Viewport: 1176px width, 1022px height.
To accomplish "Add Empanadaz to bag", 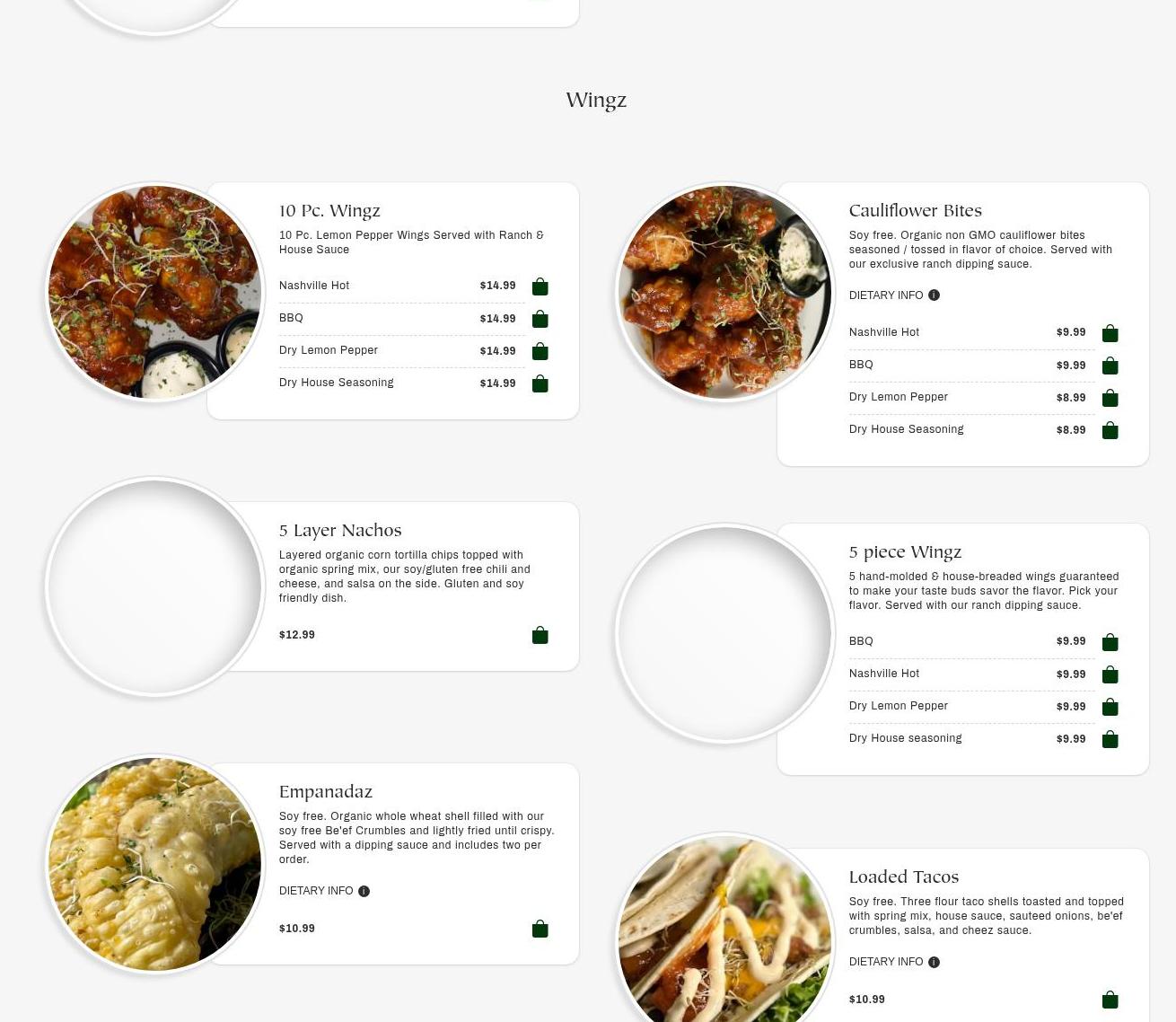I will click(x=540, y=929).
